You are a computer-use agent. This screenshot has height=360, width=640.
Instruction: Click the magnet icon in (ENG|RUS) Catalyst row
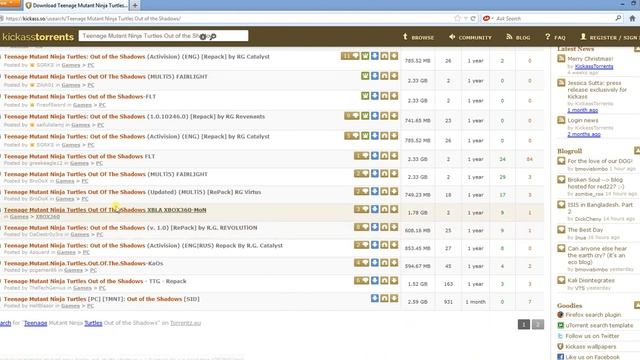pos(384,245)
